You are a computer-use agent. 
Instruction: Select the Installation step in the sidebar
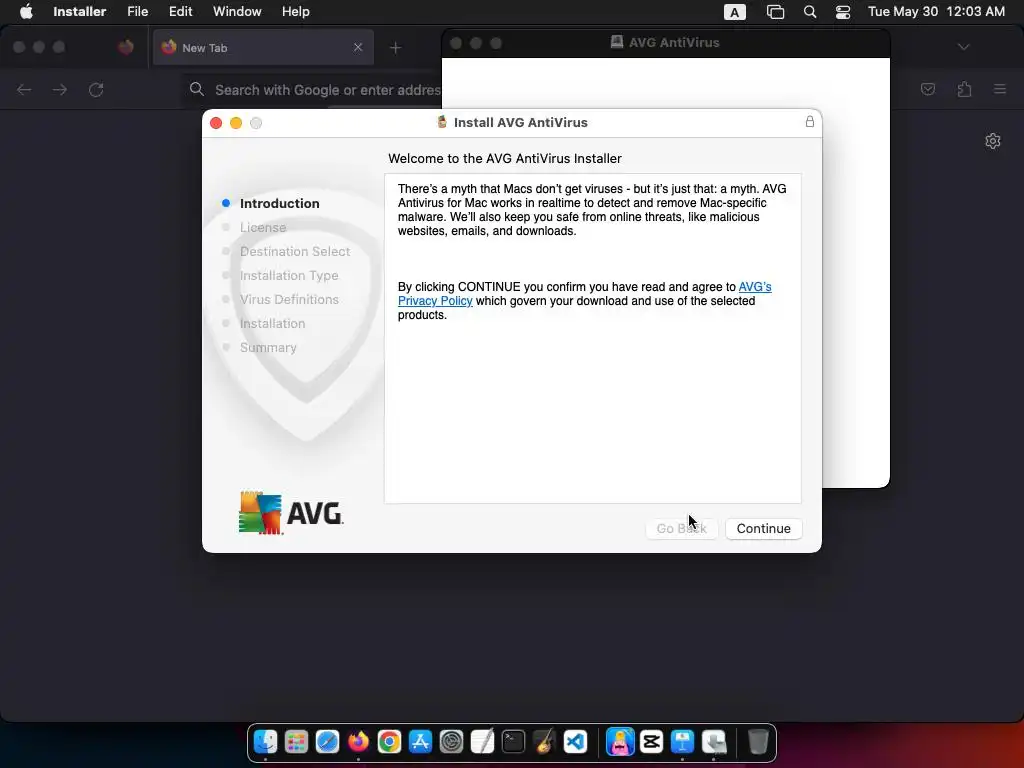pos(272,323)
